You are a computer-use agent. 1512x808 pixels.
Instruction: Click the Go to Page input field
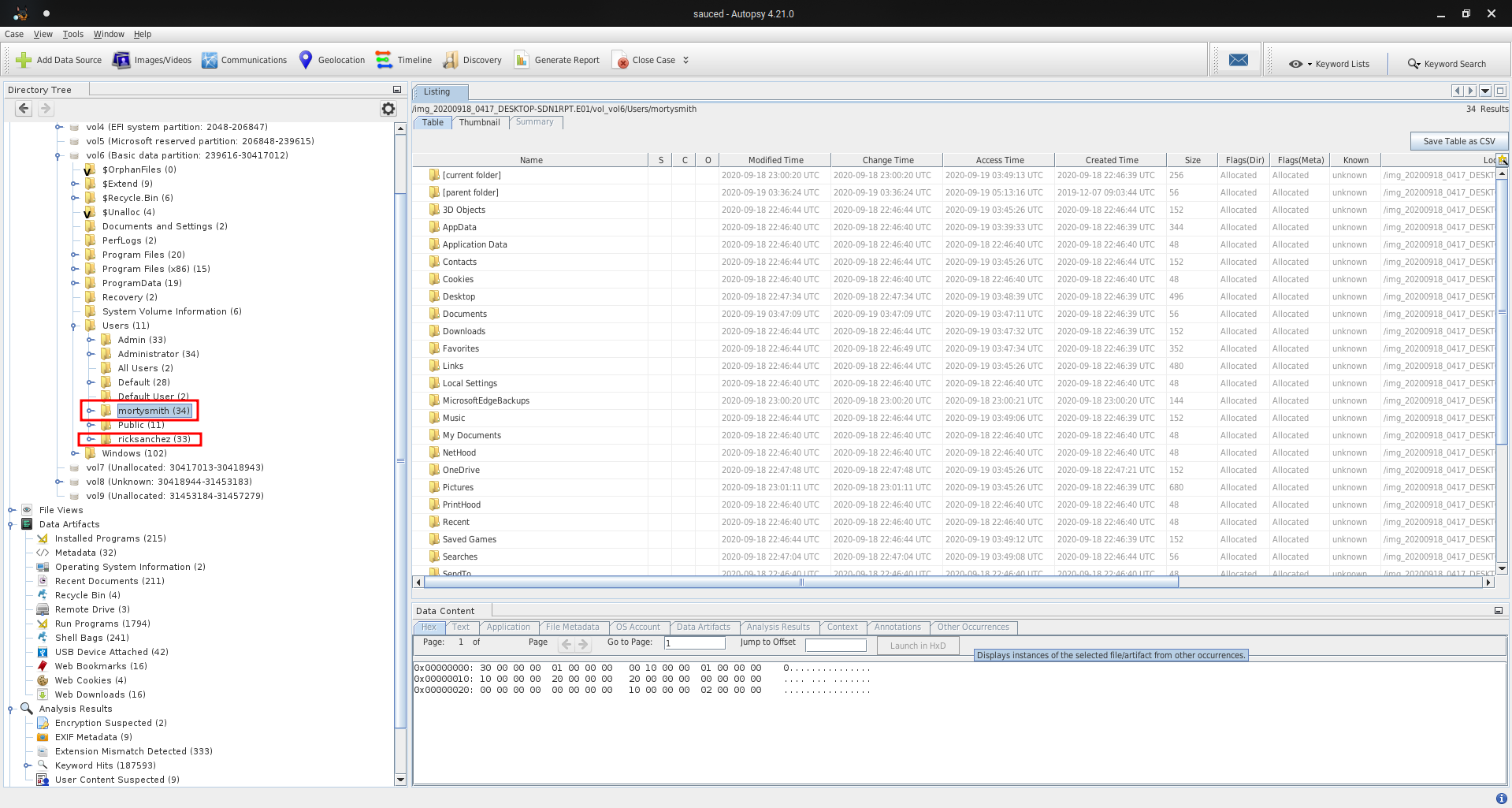coord(694,643)
